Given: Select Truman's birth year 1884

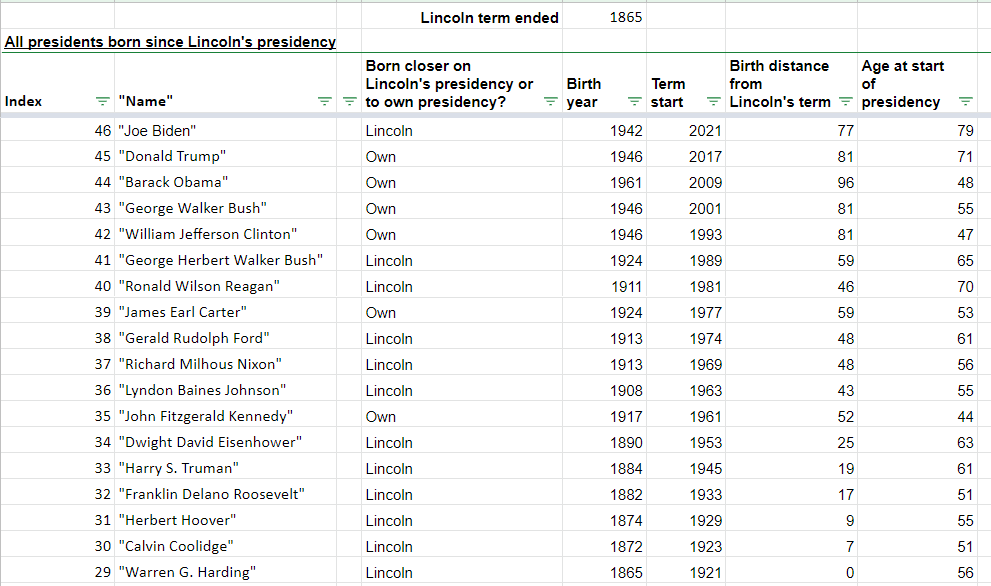Looking at the screenshot, I should point(604,468).
